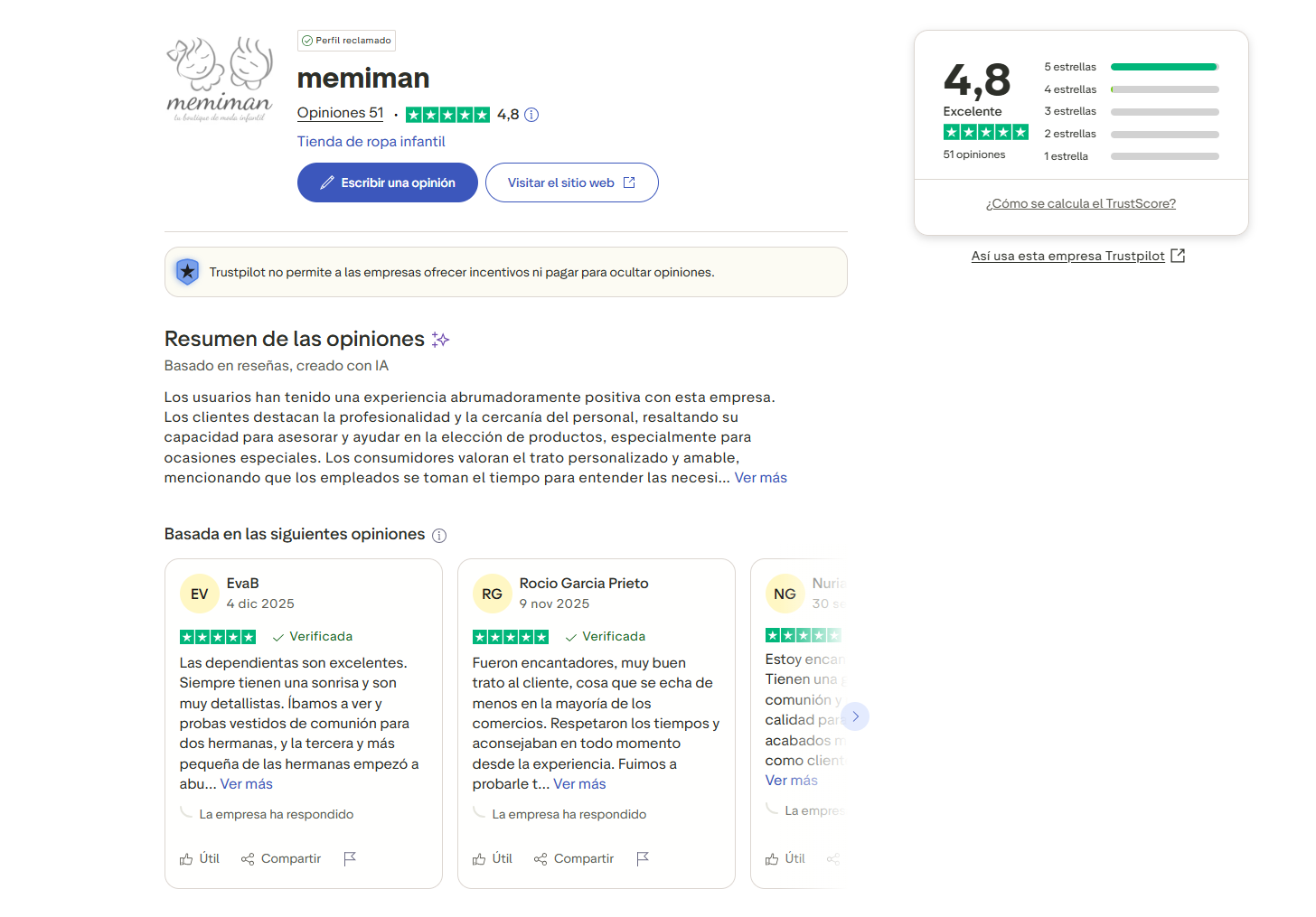
Task: Click the info icon beside the 4,8 rating
Action: (531, 115)
